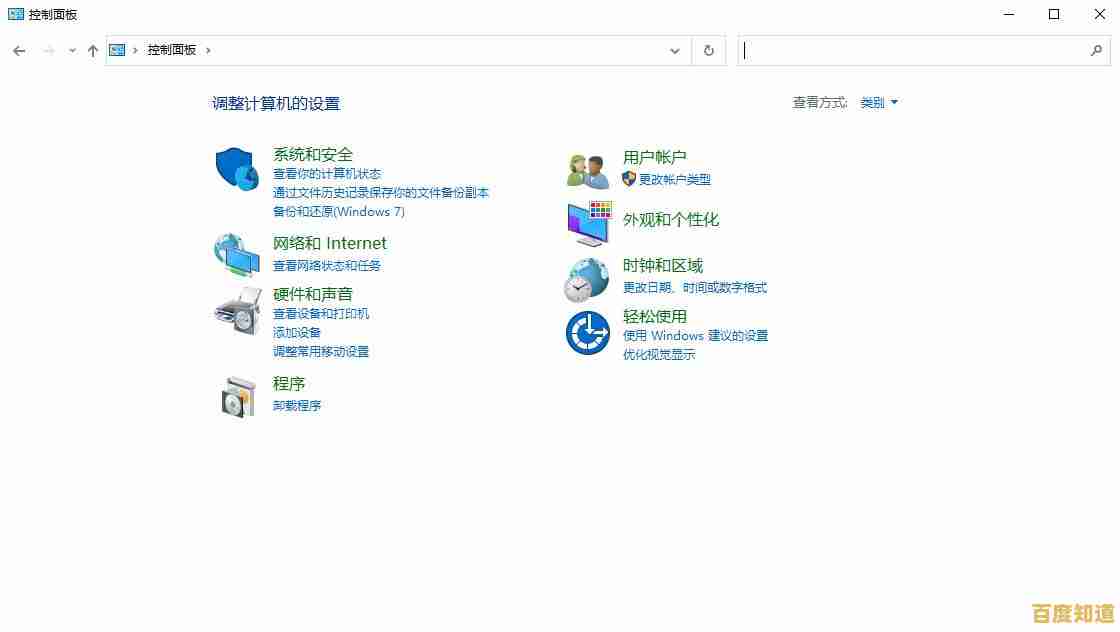The image size is (1120, 632).
Task: Click the 轻松使用 accessibility icon
Action: point(587,332)
